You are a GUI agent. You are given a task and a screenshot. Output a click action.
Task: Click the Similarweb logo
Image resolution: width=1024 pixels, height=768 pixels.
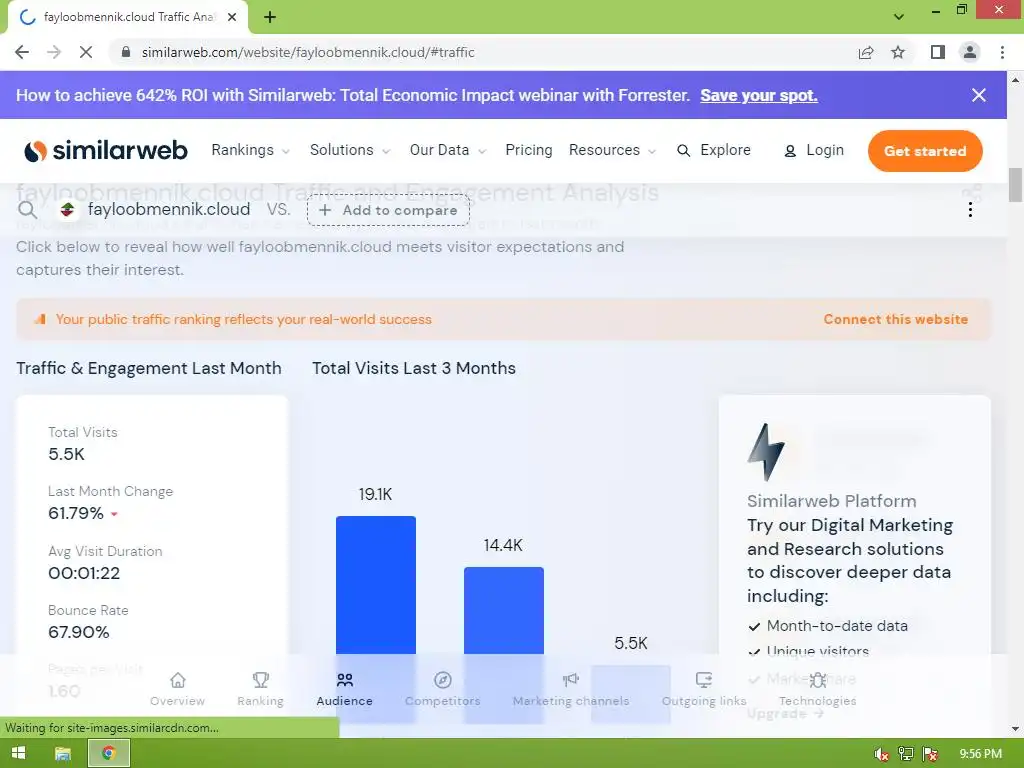pyautogui.click(x=106, y=151)
